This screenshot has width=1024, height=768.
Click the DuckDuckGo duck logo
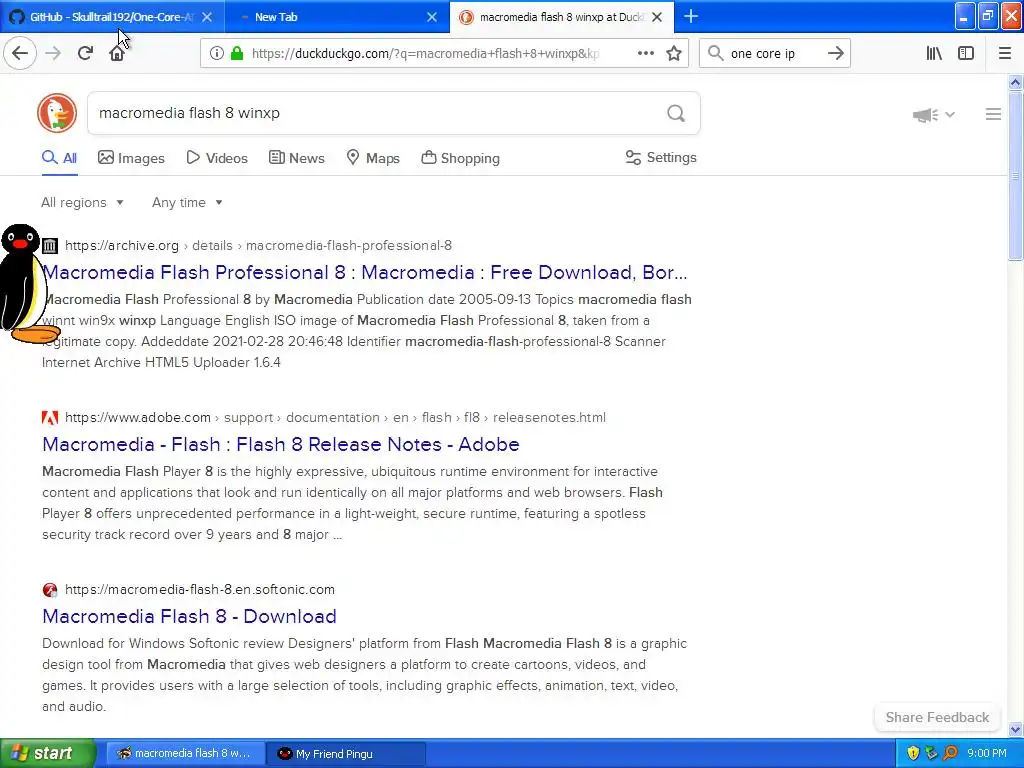click(x=57, y=113)
